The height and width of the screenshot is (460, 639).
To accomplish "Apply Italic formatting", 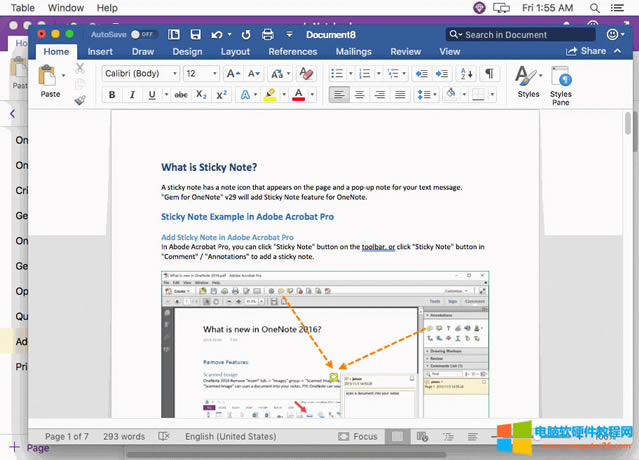I will tap(132, 95).
